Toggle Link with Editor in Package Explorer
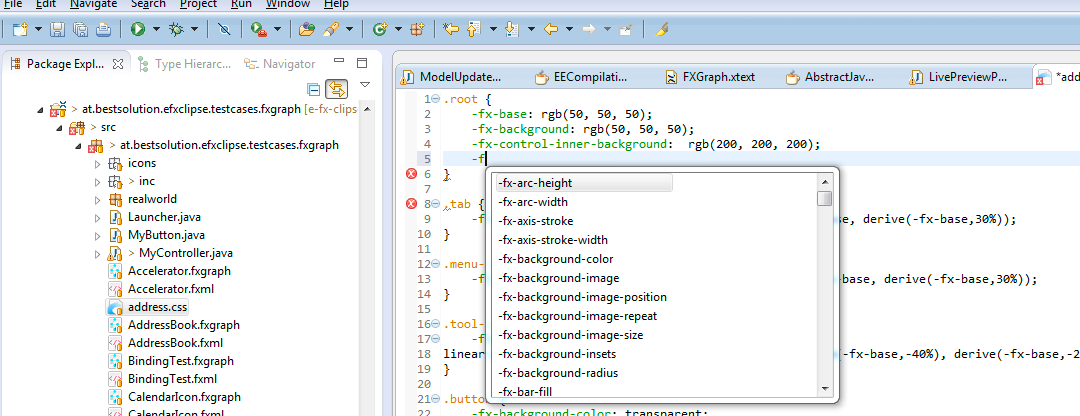1080x416 pixels. click(x=337, y=89)
